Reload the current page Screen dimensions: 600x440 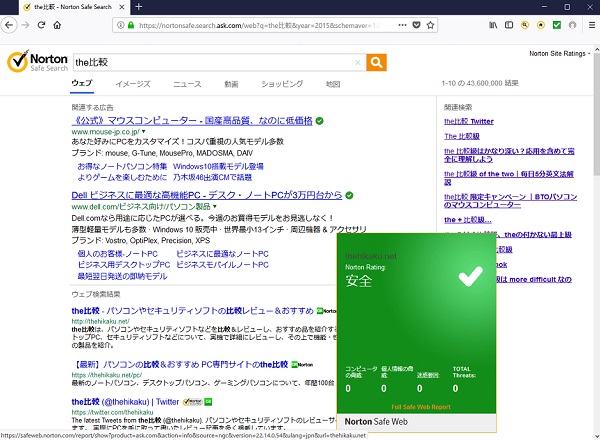coord(41,25)
